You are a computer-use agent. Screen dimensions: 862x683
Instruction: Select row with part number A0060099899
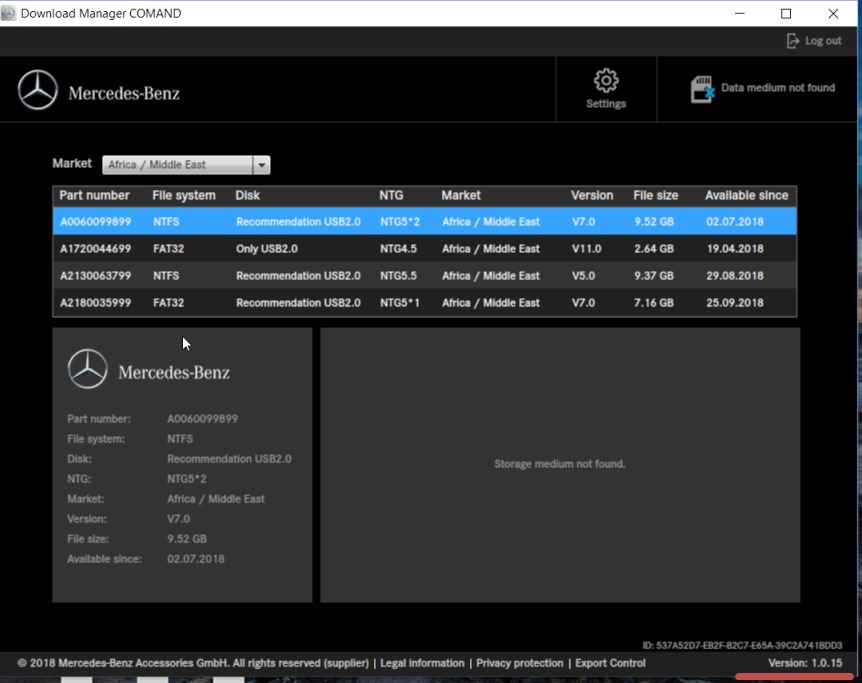pyautogui.click(x=424, y=222)
